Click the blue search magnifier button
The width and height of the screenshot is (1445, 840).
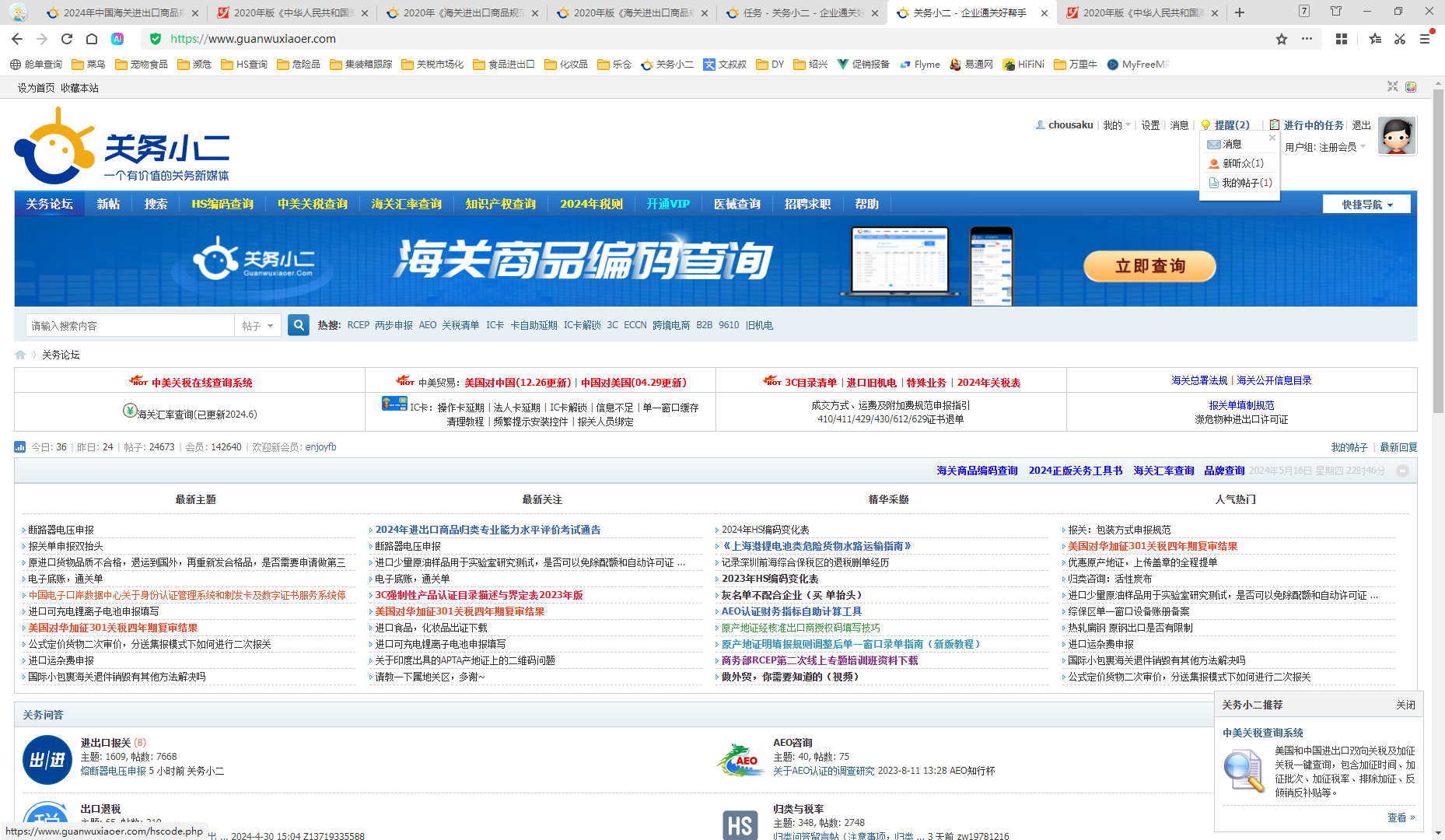pyautogui.click(x=299, y=325)
